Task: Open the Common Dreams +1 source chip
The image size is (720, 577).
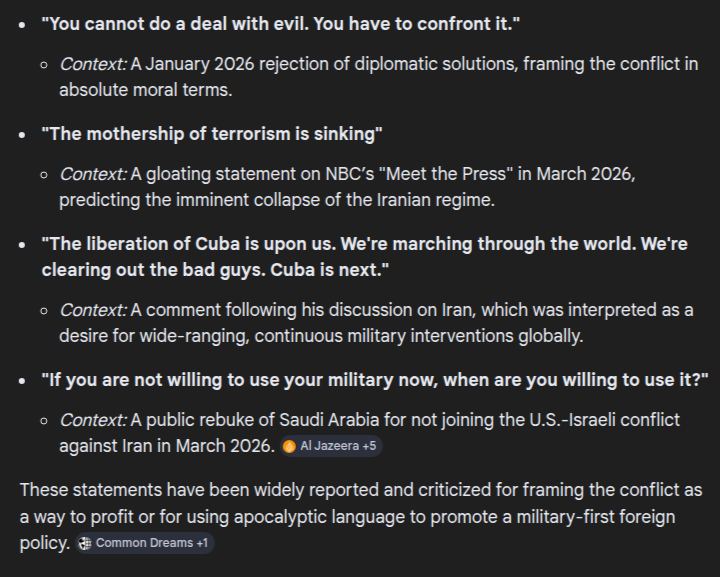Action: (x=145, y=543)
